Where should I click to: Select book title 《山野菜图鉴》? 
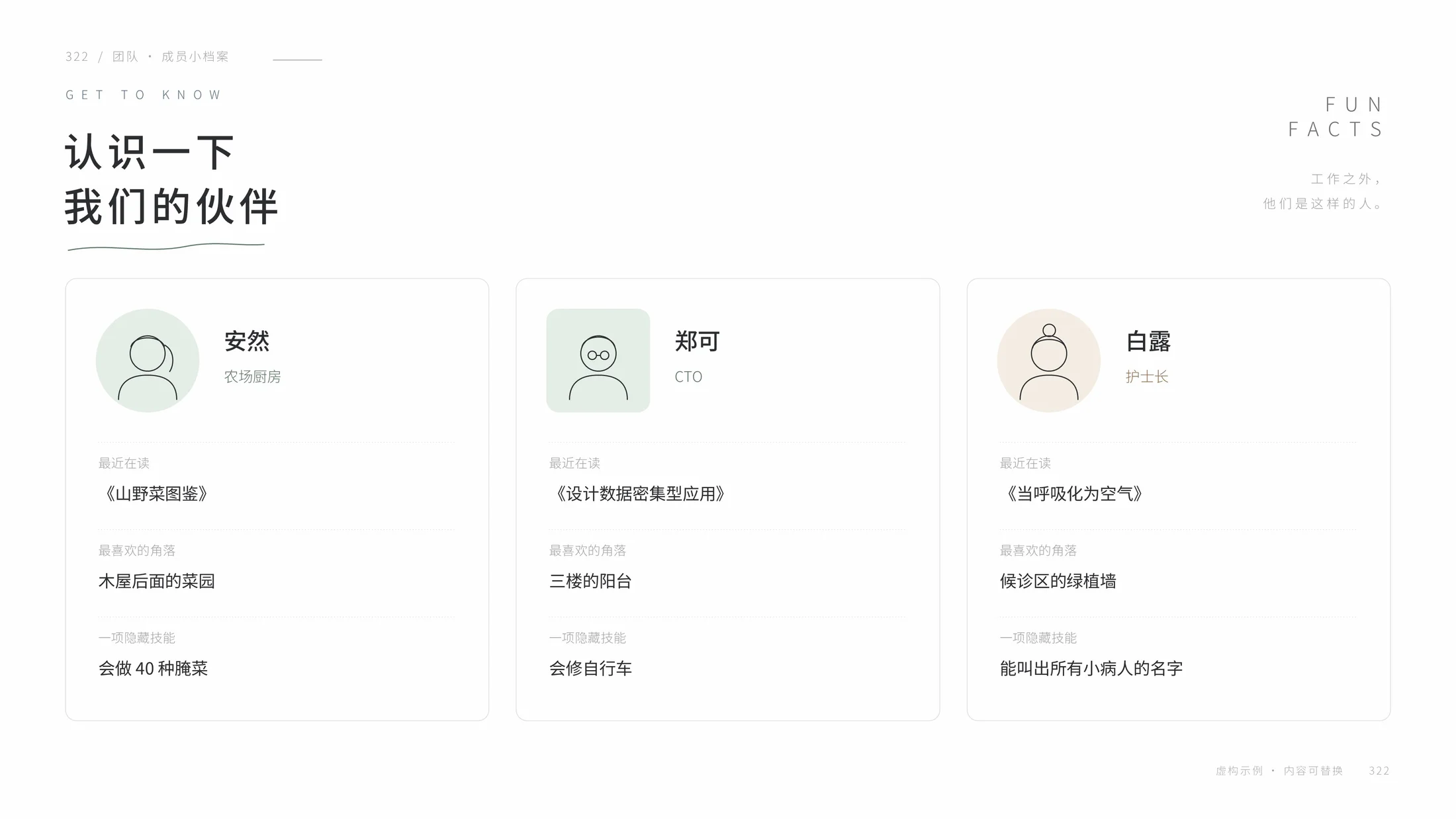(x=156, y=494)
